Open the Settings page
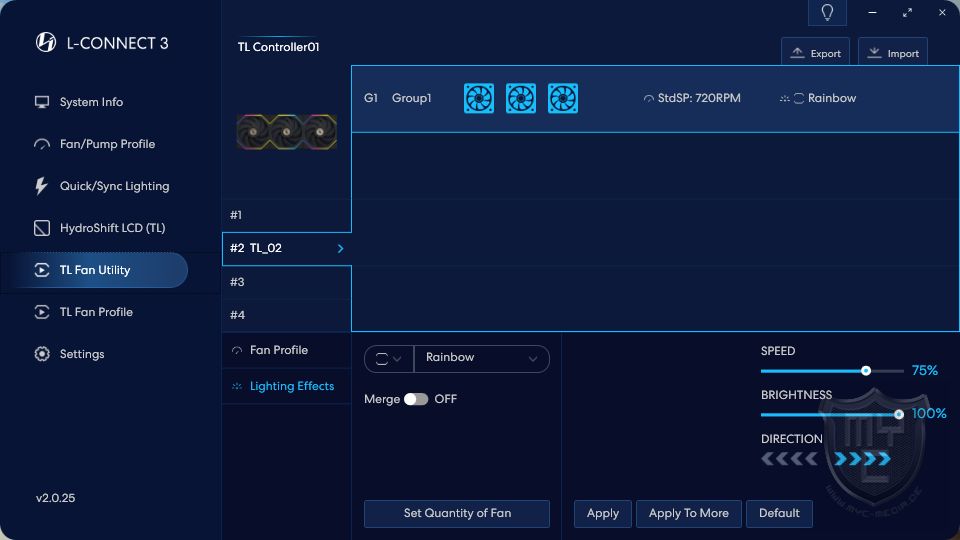 point(82,354)
